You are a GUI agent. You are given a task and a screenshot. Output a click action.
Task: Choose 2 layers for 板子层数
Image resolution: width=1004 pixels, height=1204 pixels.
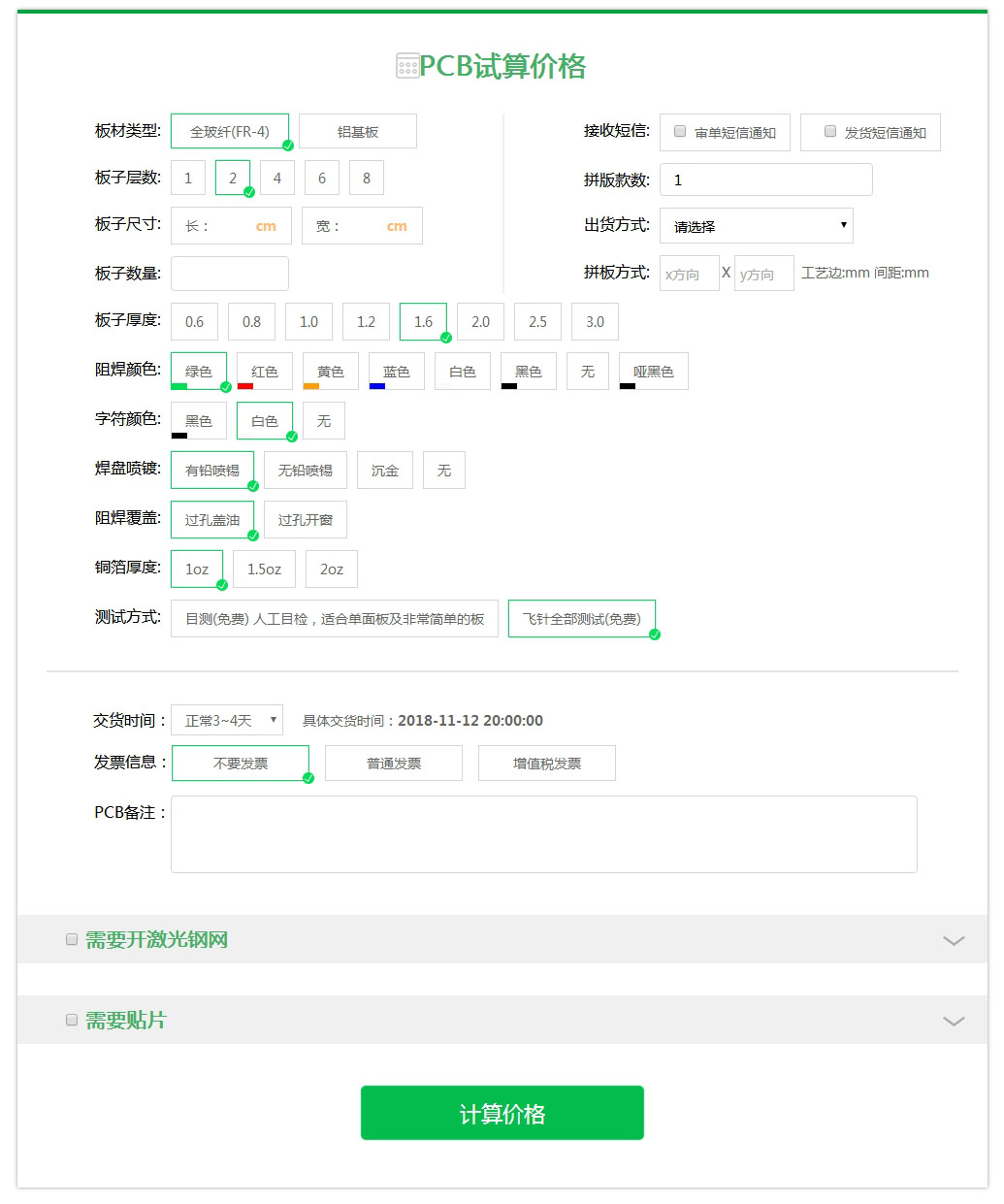click(x=233, y=178)
